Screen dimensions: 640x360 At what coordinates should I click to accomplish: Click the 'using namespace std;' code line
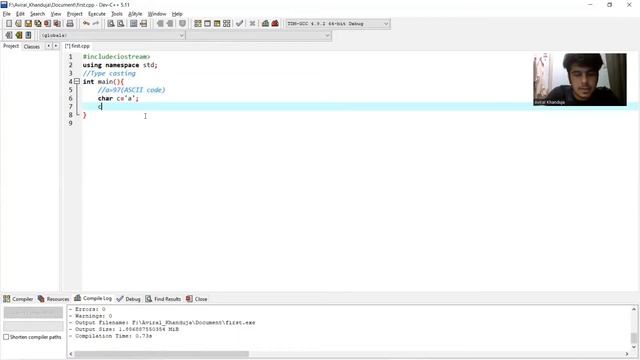click(120, 65)
